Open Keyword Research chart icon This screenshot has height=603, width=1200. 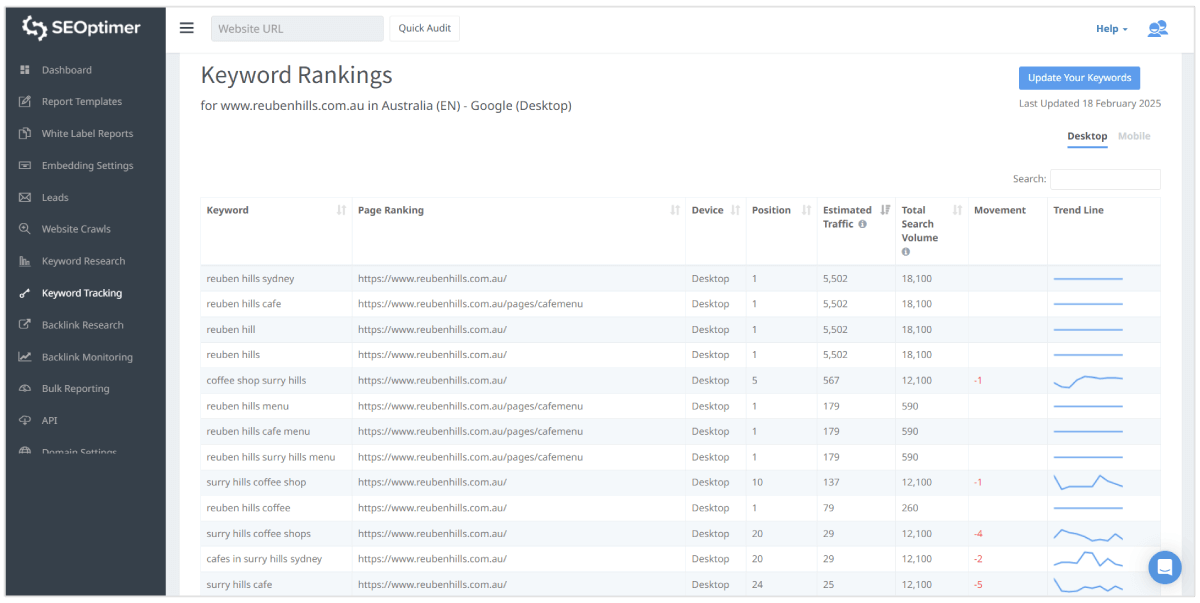[x=25, y=261]
